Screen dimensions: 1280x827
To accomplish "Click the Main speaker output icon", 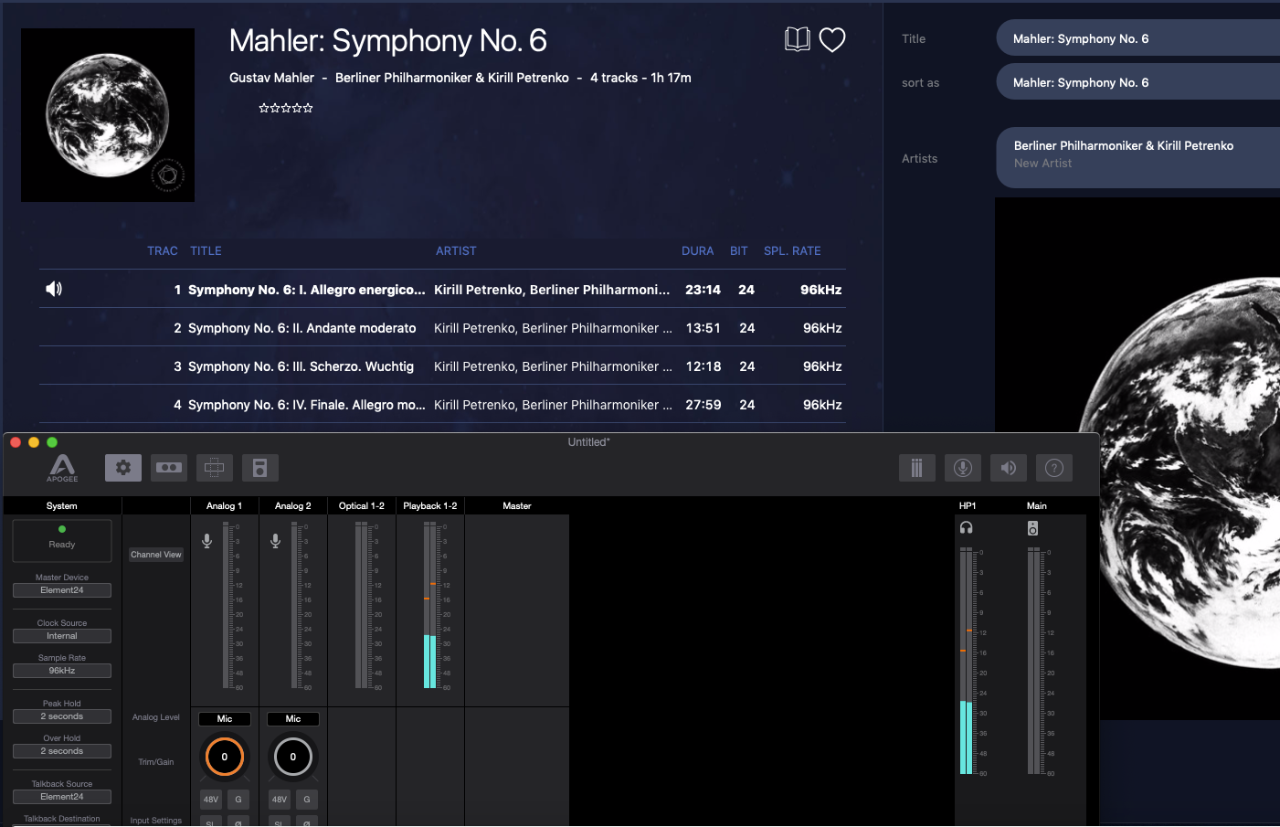I will click(x=1033, y=528).
